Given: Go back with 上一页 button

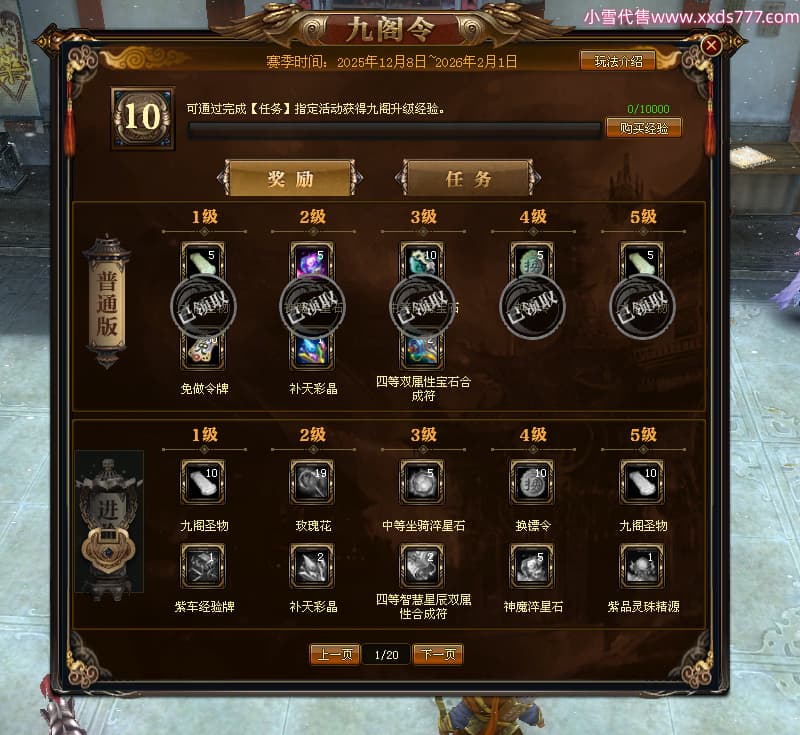Looking at the screenshot, I should (335, 654).
